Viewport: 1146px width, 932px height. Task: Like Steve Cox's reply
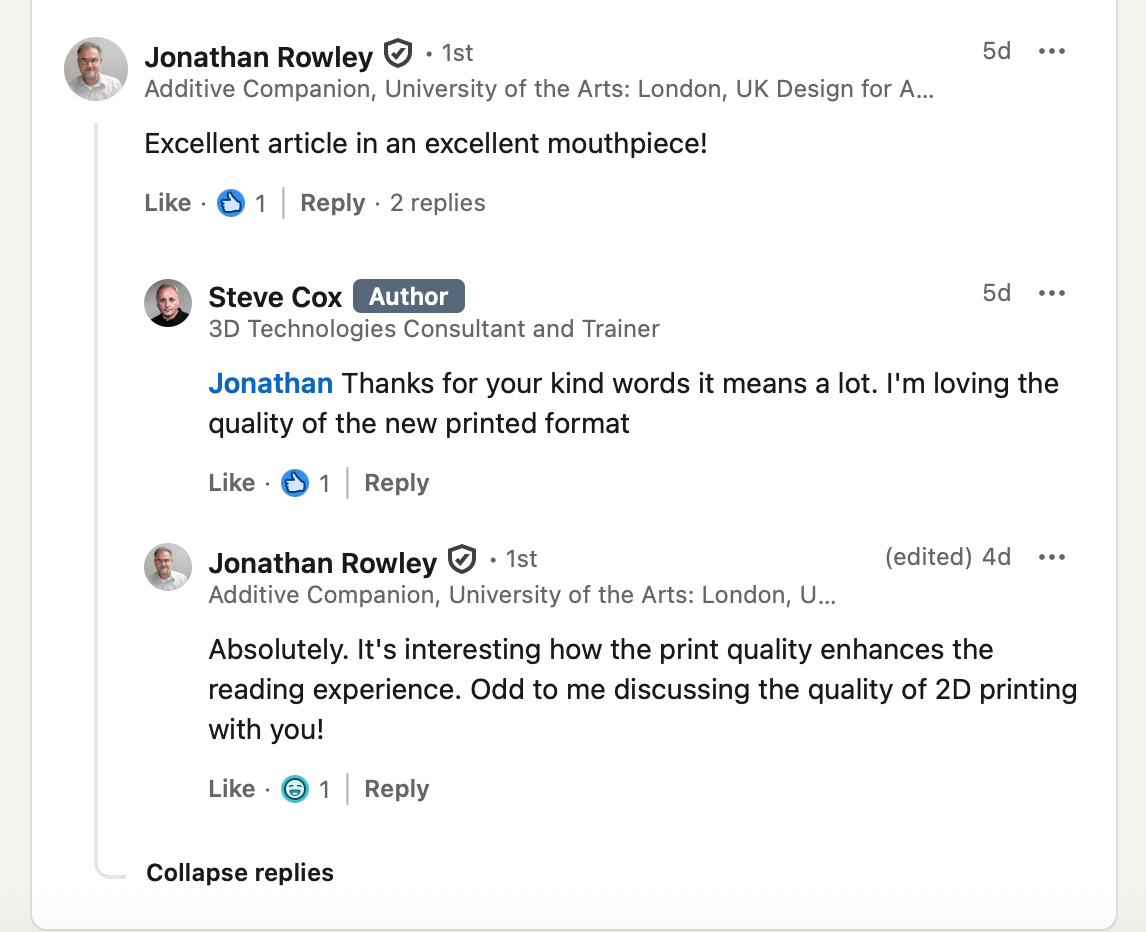point(231,483)
